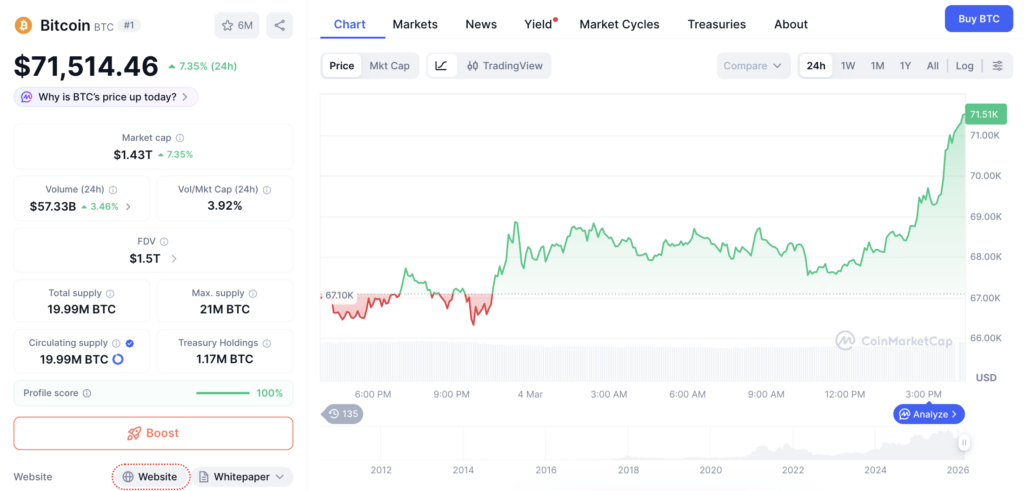Viewport: 1024px width, 491px height.
Task: Click Market cap info icon
Action: pyautogui.click(x=180, y=138)
